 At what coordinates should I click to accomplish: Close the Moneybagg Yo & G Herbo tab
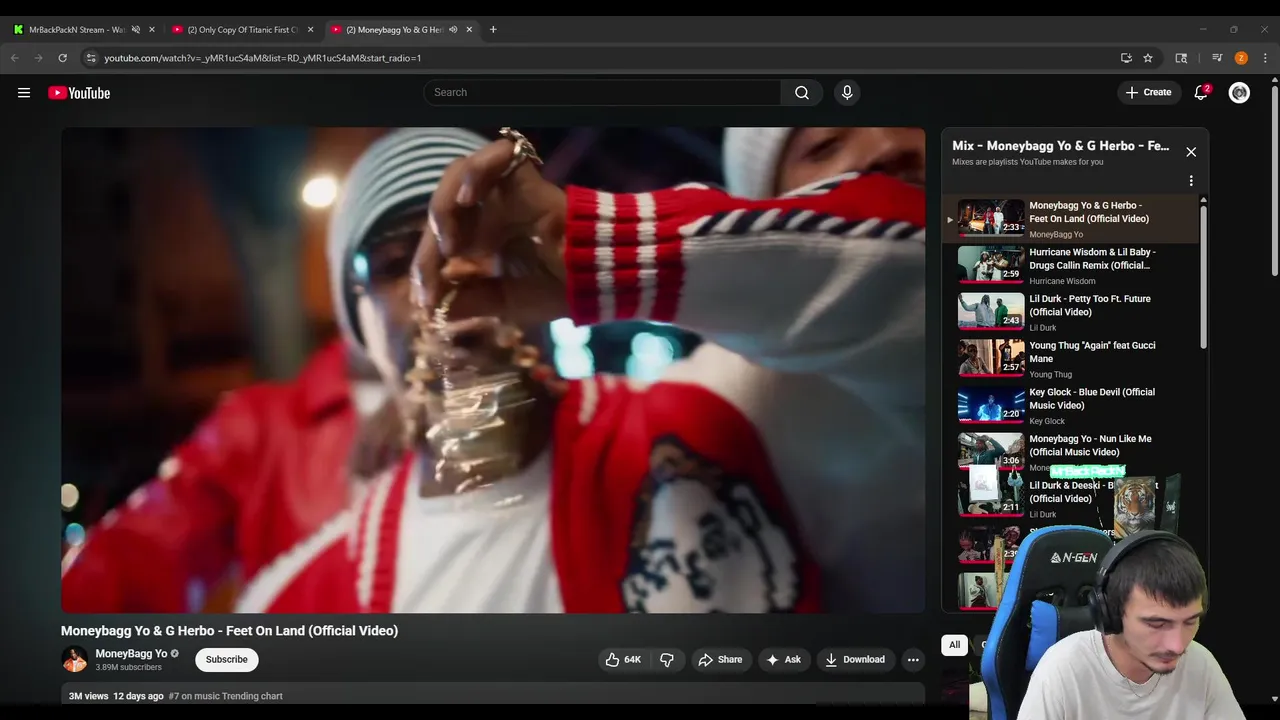coord(469,30)
